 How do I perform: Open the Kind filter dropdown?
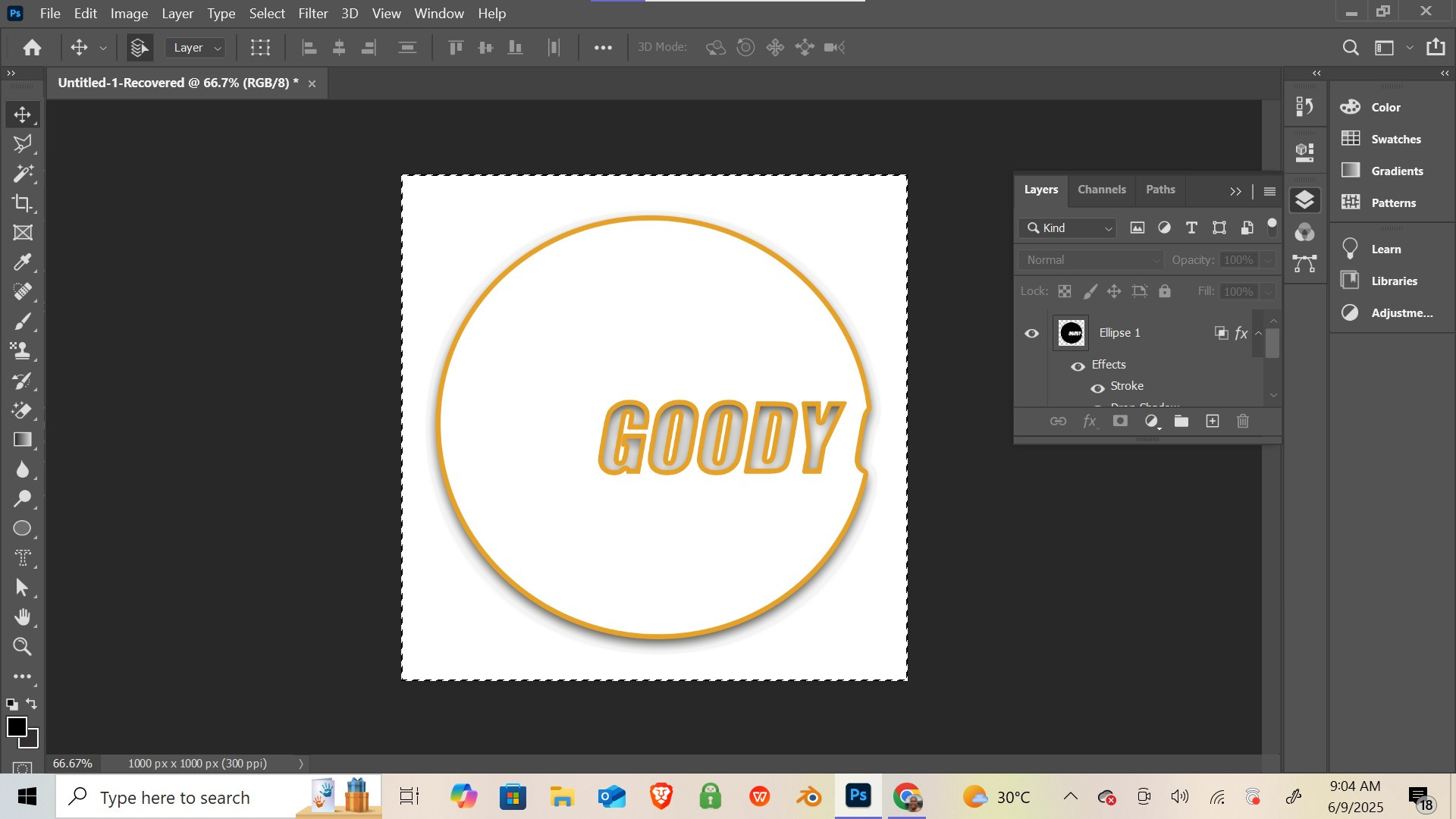(1069, 228)
